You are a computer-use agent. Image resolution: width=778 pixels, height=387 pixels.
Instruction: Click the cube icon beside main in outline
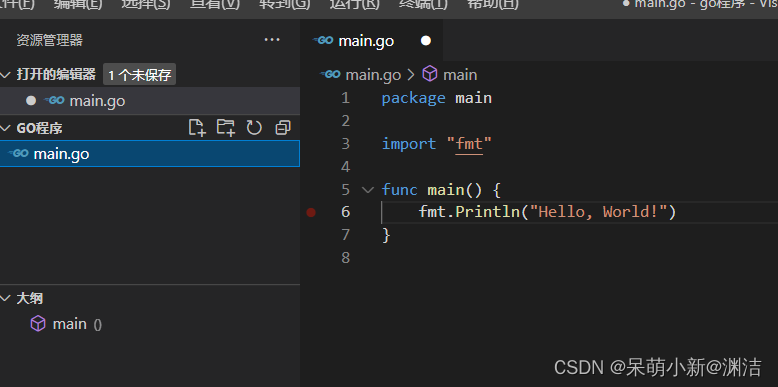point(38,324)
